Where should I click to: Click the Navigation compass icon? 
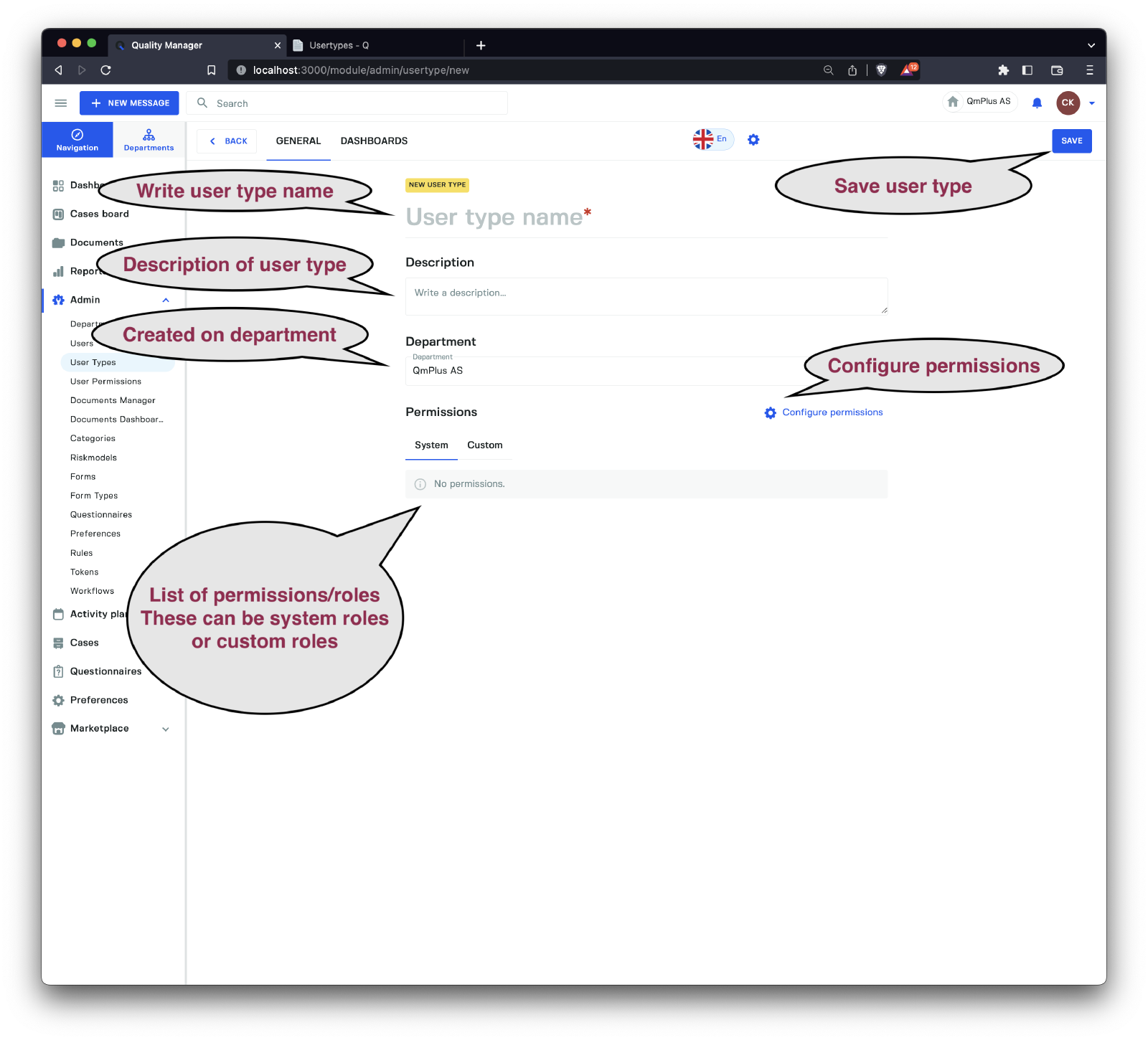(77, 135)
